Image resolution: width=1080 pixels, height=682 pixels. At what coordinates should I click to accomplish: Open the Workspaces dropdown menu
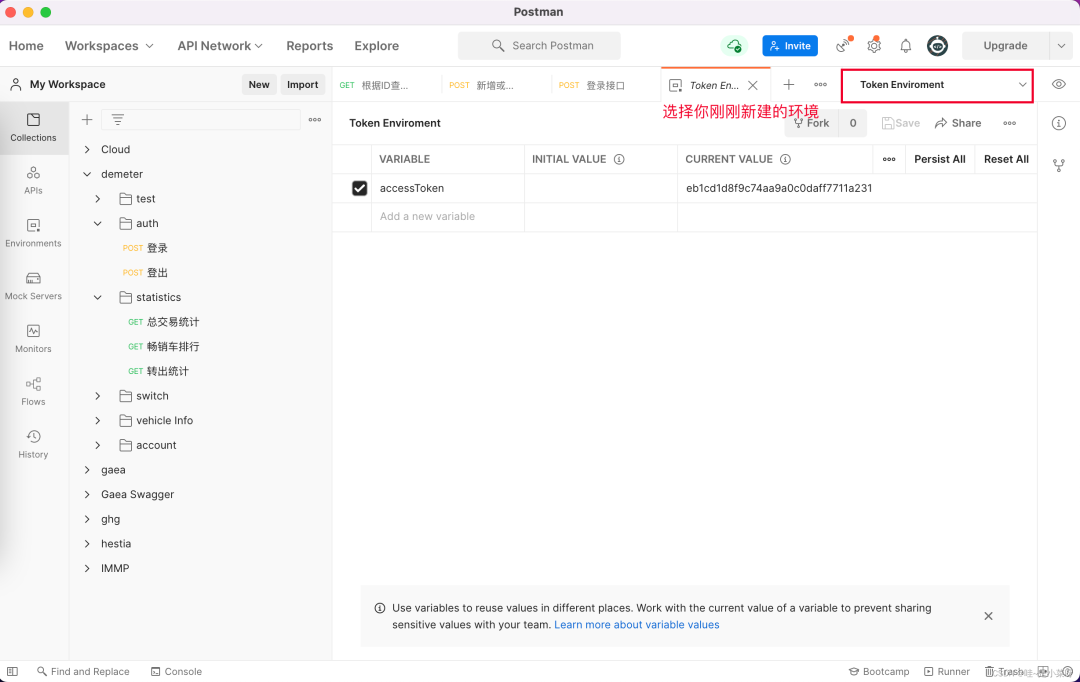109,45
